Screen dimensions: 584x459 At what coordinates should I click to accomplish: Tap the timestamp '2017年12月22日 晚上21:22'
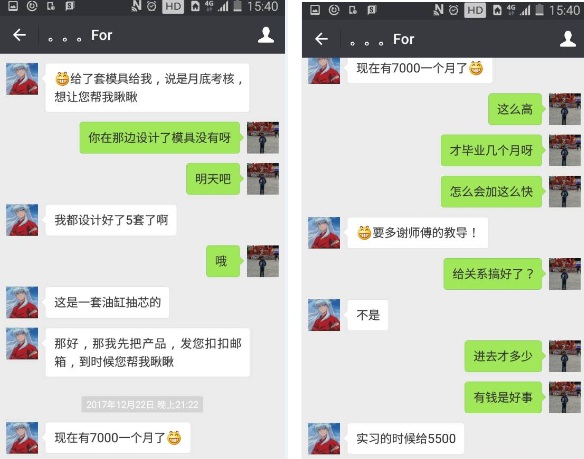[142, 405]
